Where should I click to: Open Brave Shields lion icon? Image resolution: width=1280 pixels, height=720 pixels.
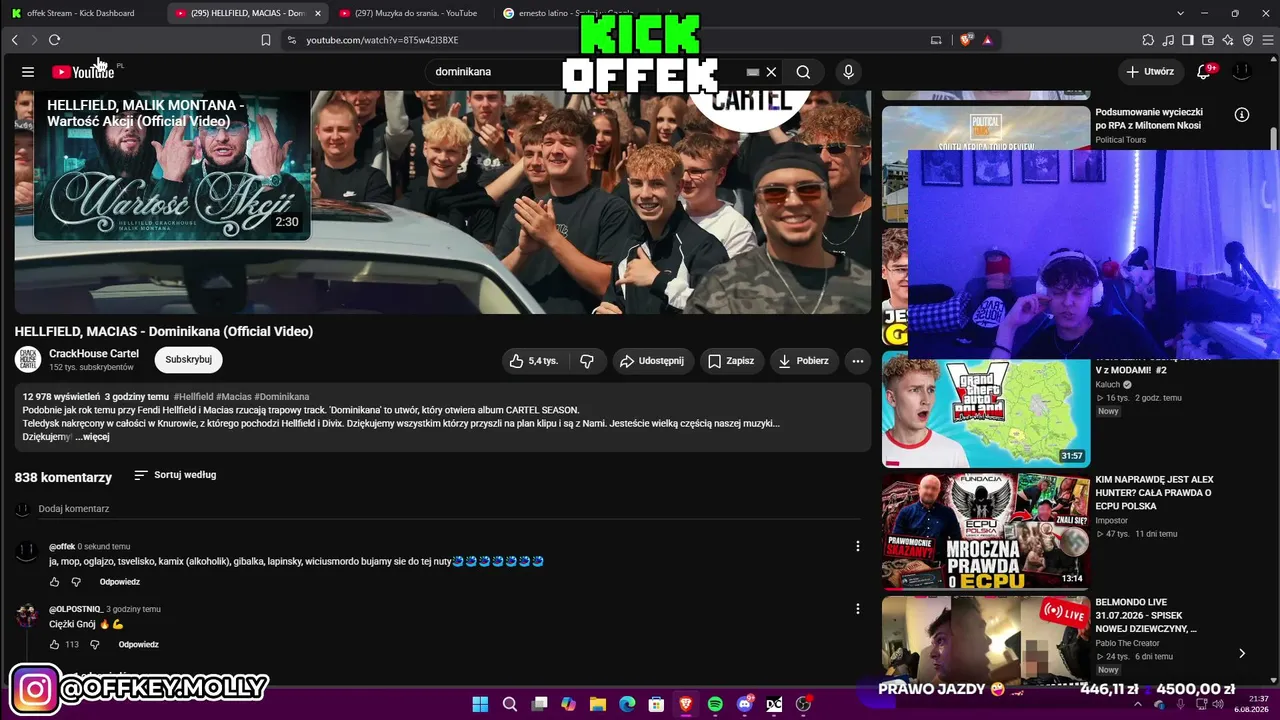pos(966,40)
